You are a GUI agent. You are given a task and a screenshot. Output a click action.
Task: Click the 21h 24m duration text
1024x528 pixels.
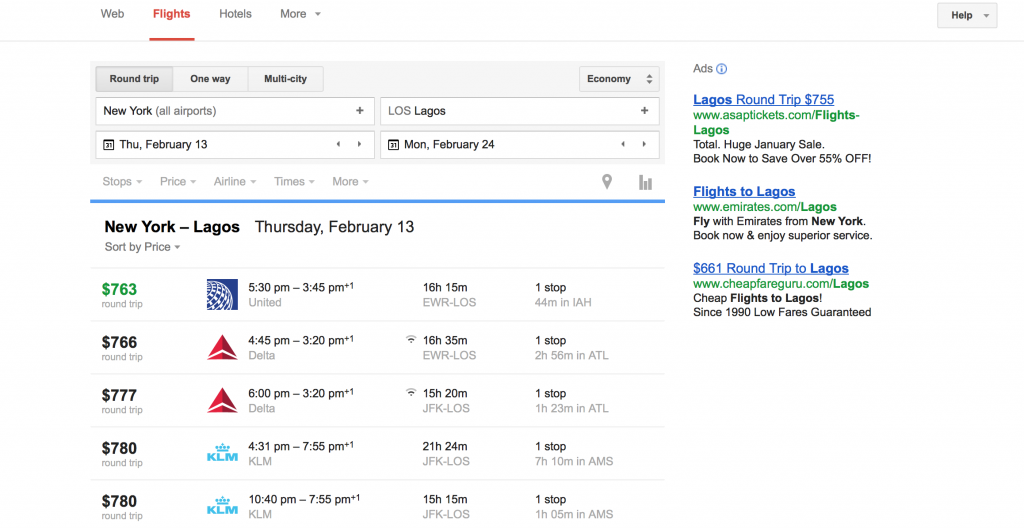(x=445, y=446)
